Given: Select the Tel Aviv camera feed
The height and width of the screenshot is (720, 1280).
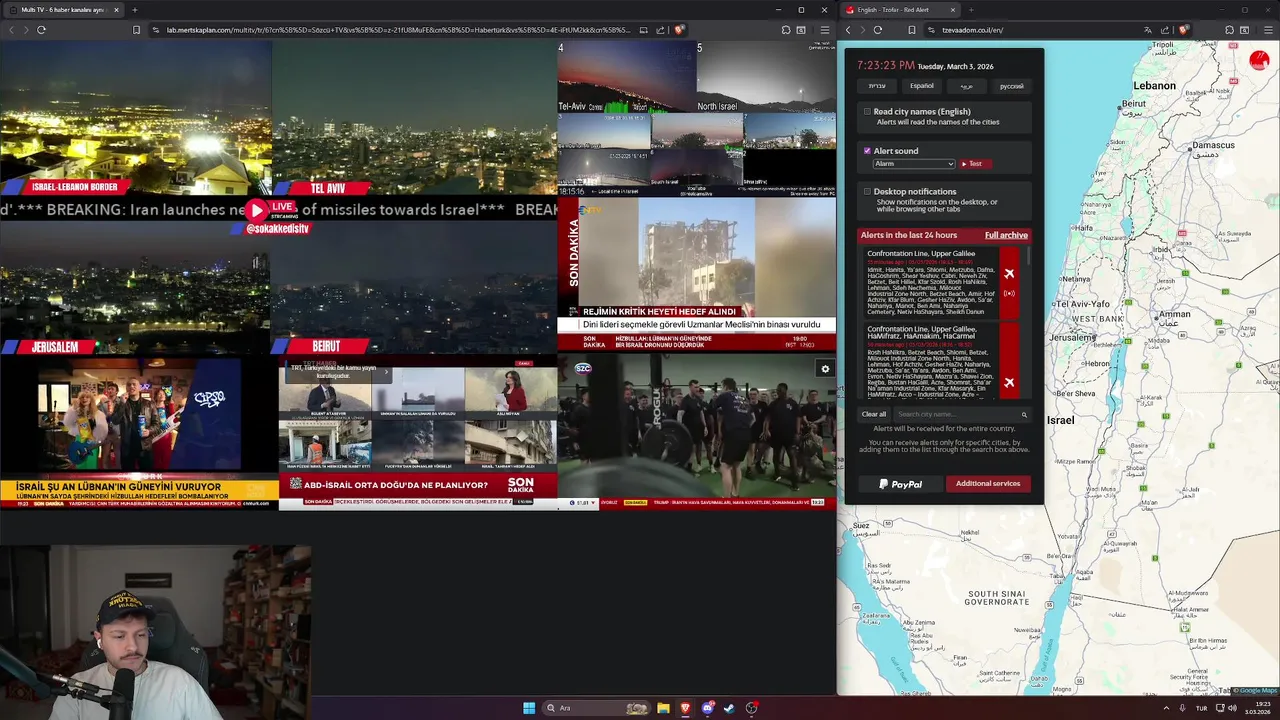Looking at the screenshot, I should [414, 117].
